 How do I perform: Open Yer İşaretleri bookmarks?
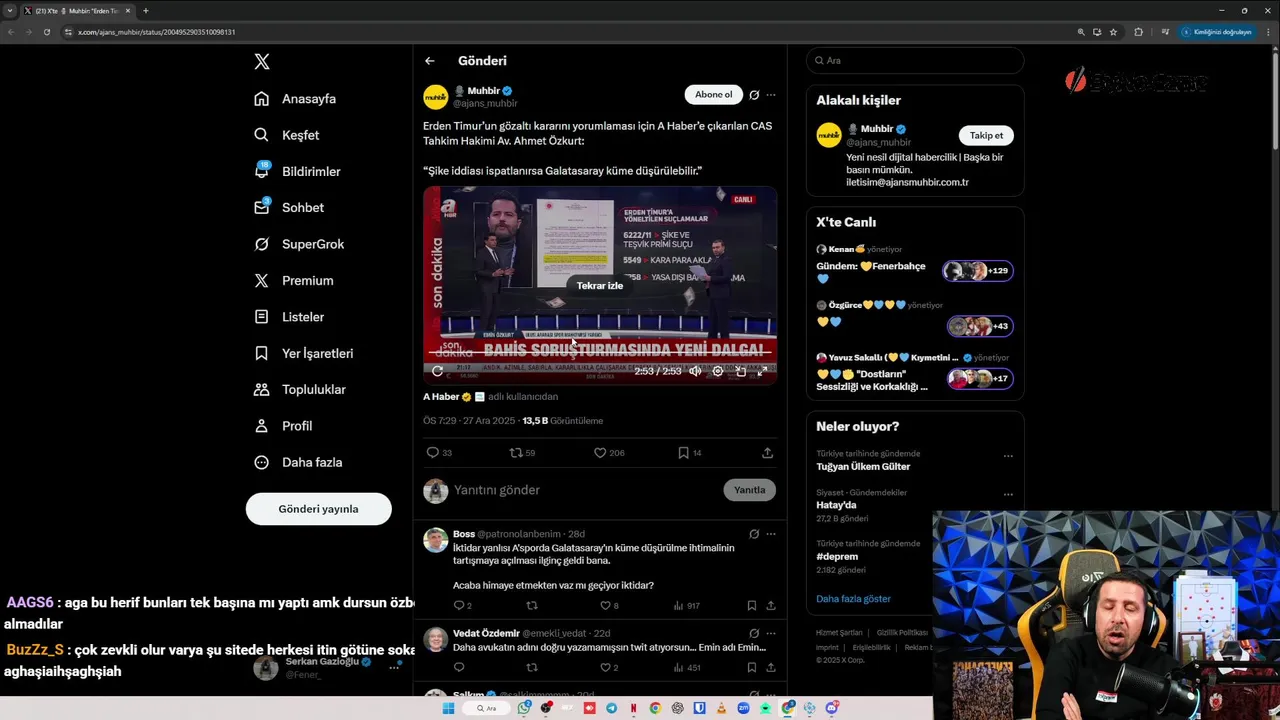[303, 353]
